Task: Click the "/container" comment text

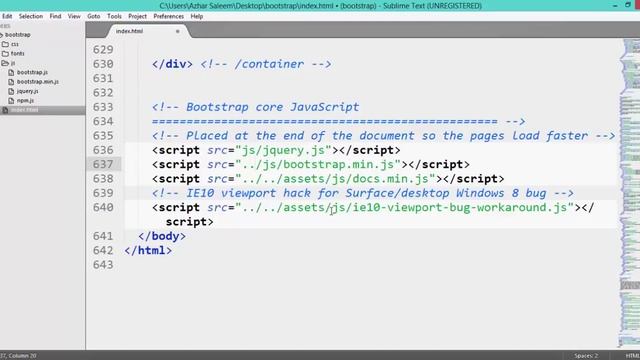Action: 269,64
